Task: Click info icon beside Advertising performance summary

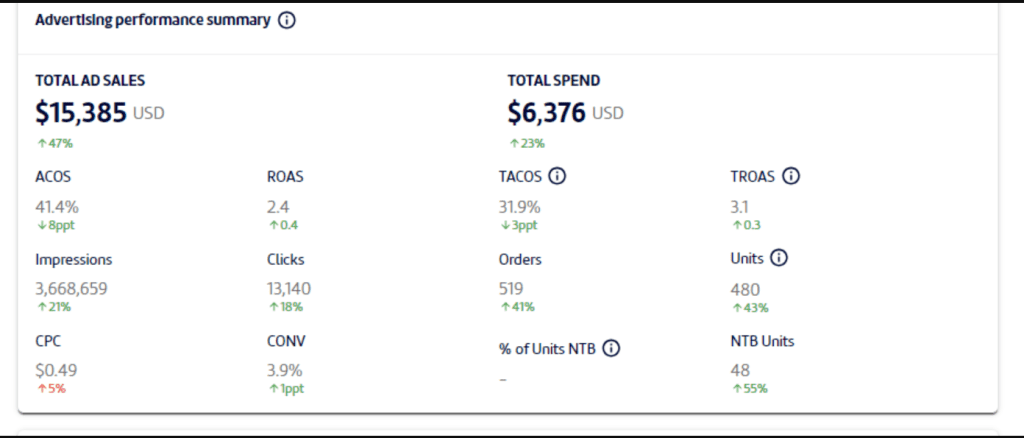Action: pos(287,20)
